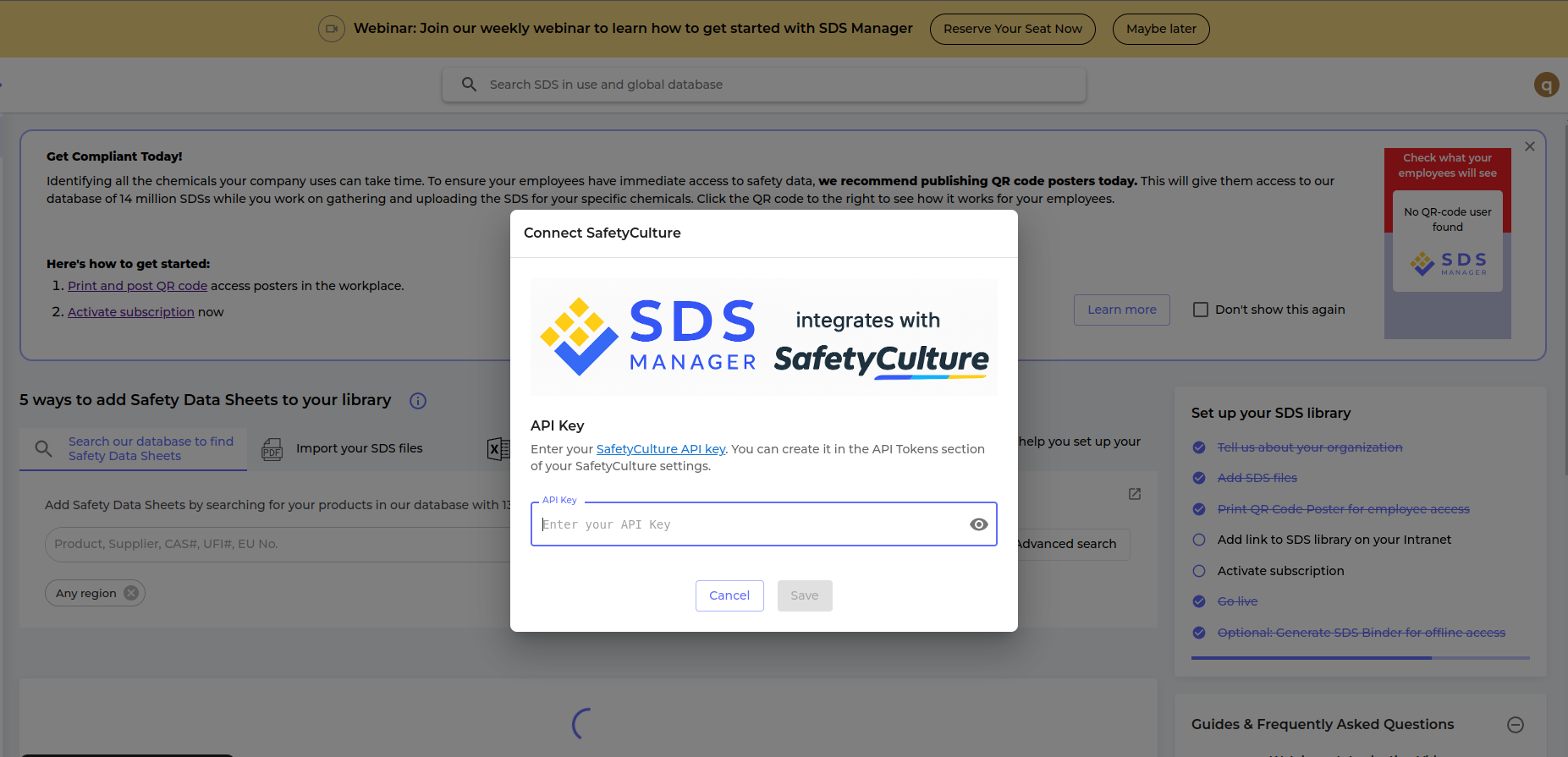
Task: Close the Get Compliant Today banner
Action: [x=1530, y=146]
